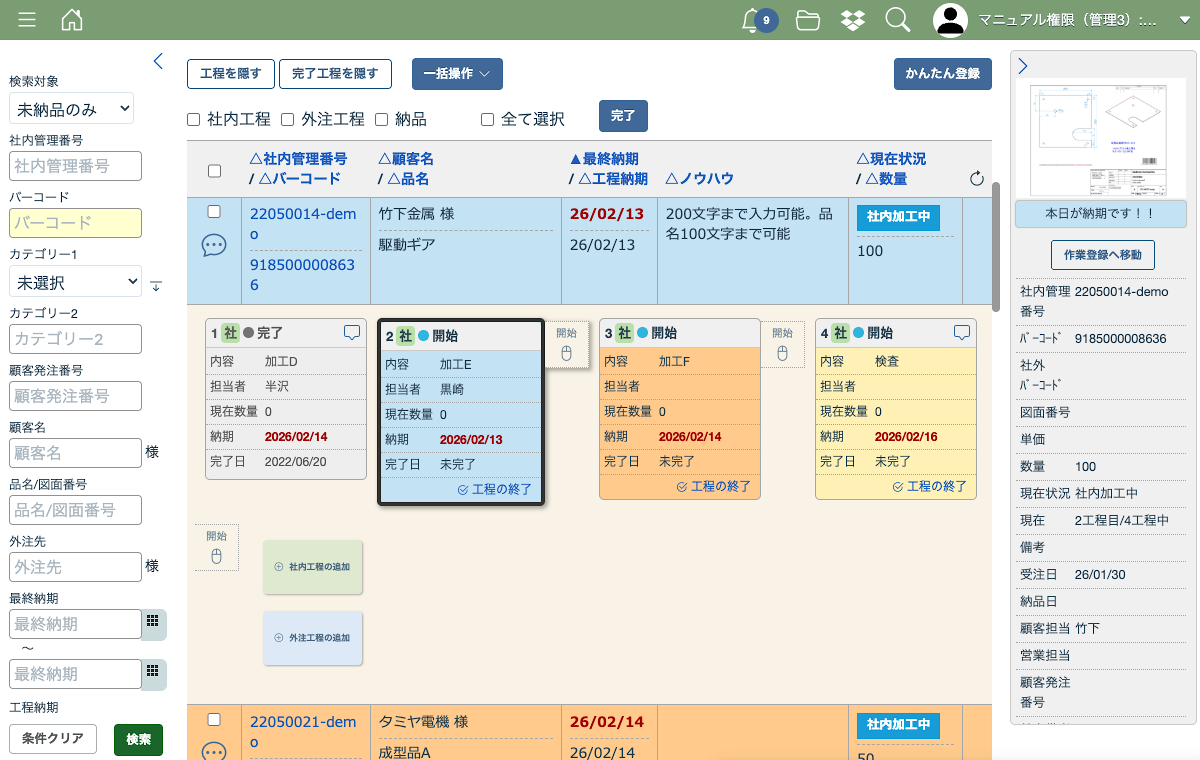Check the 外注工程 checkbox
Image resolution: width=1200 pixels, height=760 pixels.
pos(287,120)
